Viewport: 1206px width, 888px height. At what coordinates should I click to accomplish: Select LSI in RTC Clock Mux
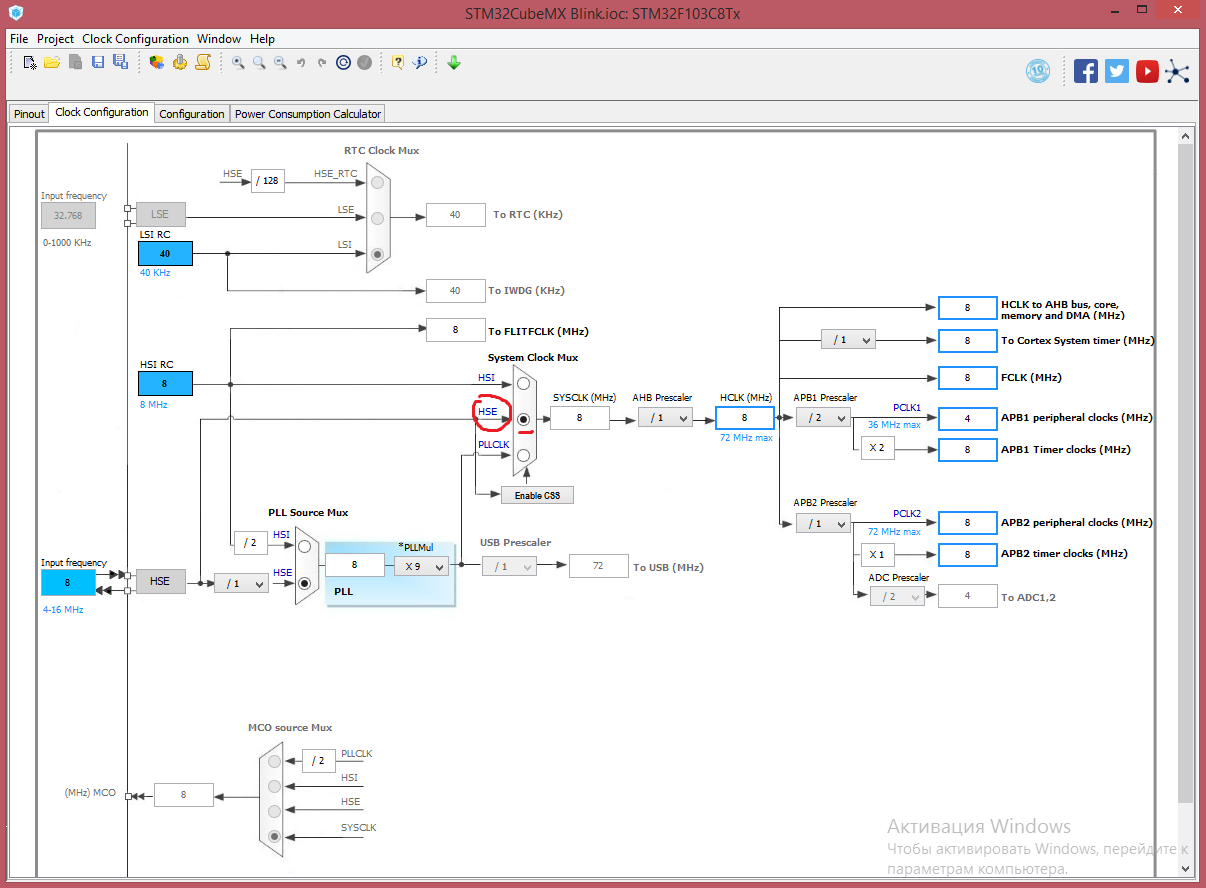[377, 254]
